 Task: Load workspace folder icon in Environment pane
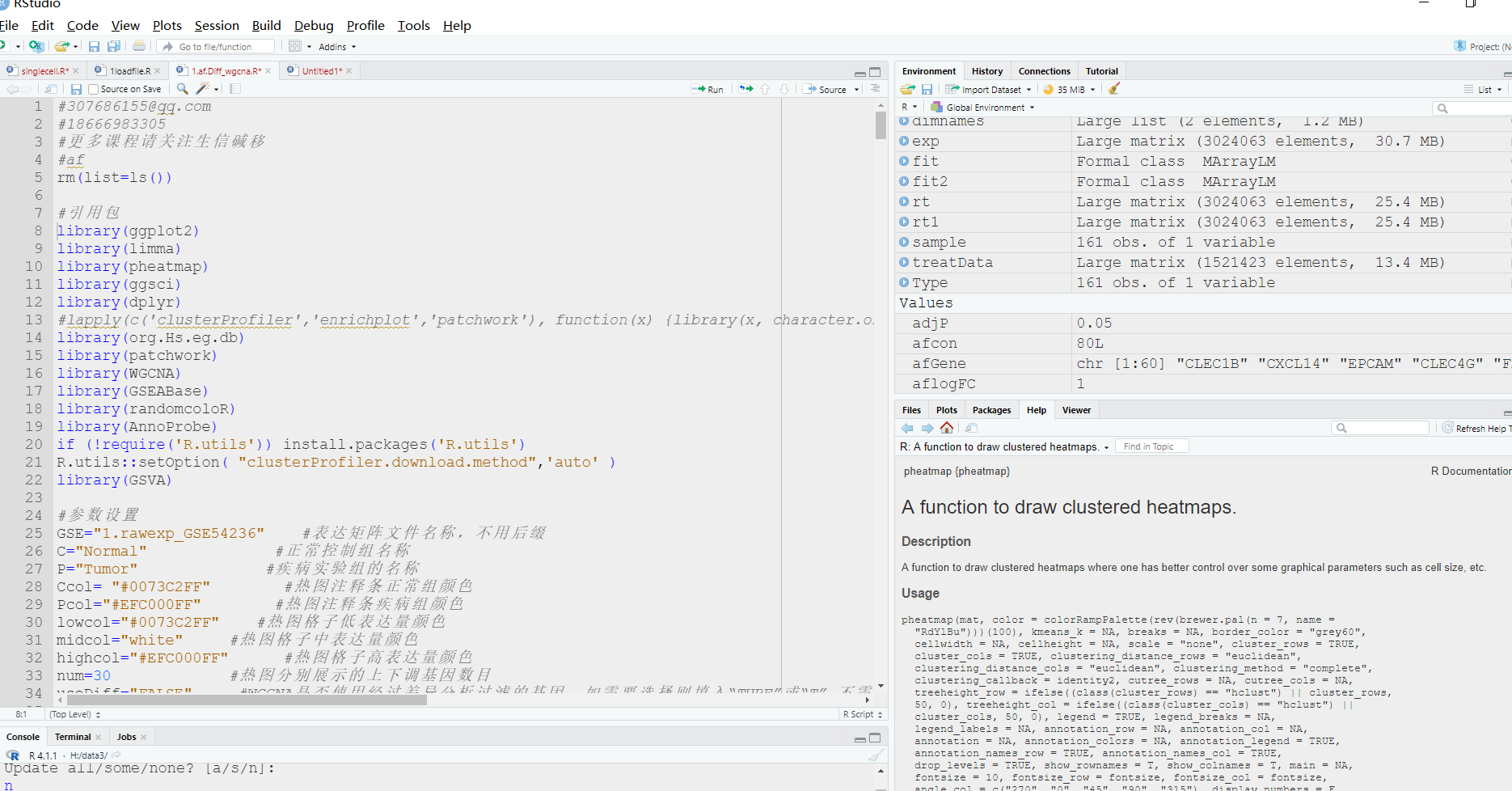pos(908,89)
